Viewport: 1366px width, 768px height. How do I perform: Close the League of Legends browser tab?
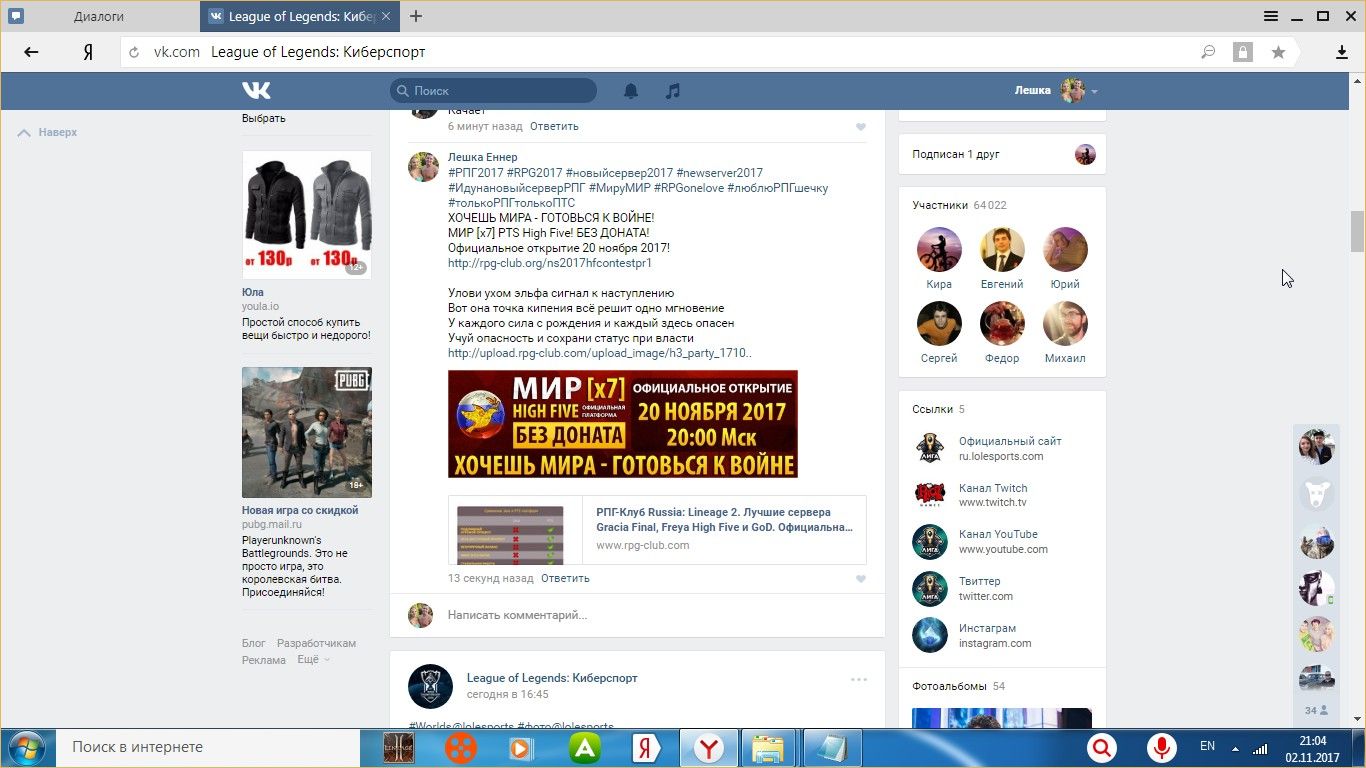click(x=387, y=16)
